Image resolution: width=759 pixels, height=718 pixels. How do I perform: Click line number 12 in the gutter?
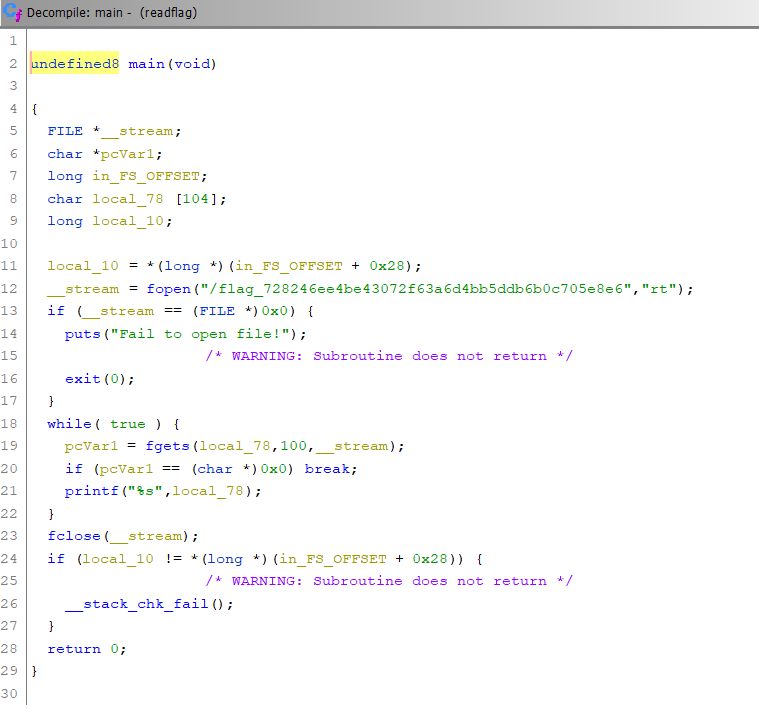pos(12,289)
